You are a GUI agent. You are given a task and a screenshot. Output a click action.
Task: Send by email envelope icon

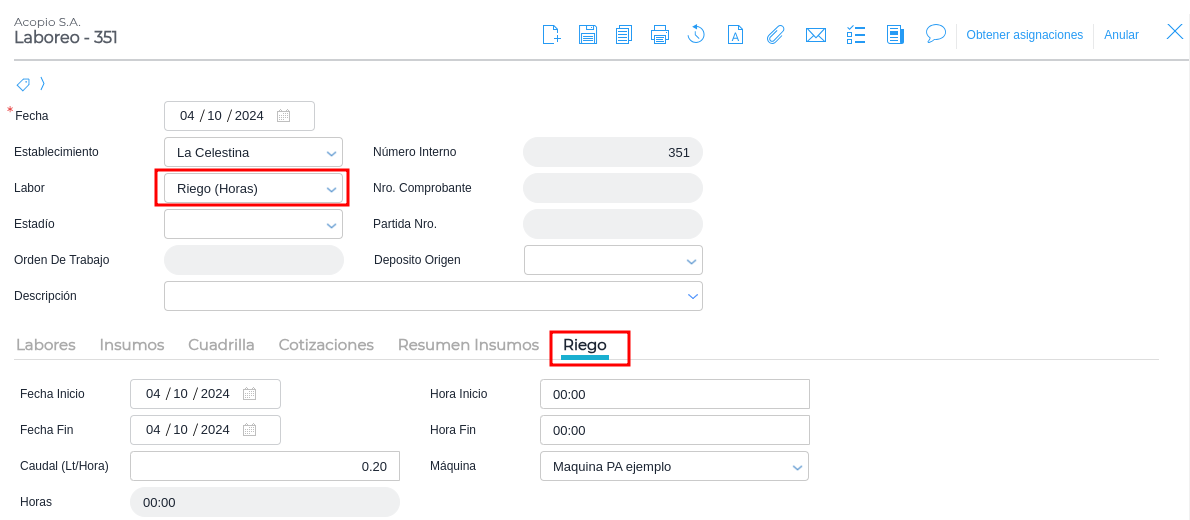(816, 35)
